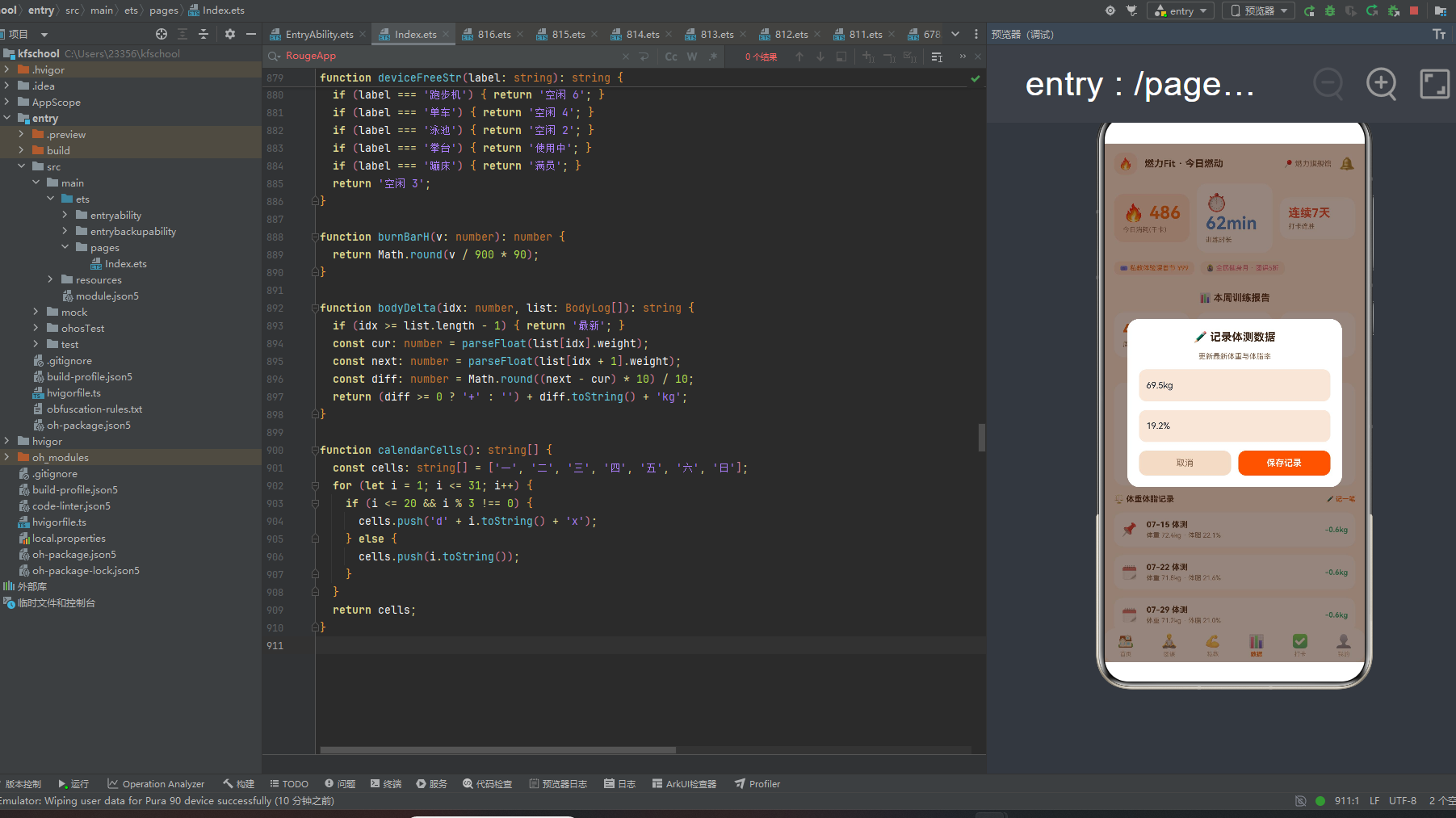Expand the .hvigor folder
This screenshot has height=818, width=1456.
6,69
